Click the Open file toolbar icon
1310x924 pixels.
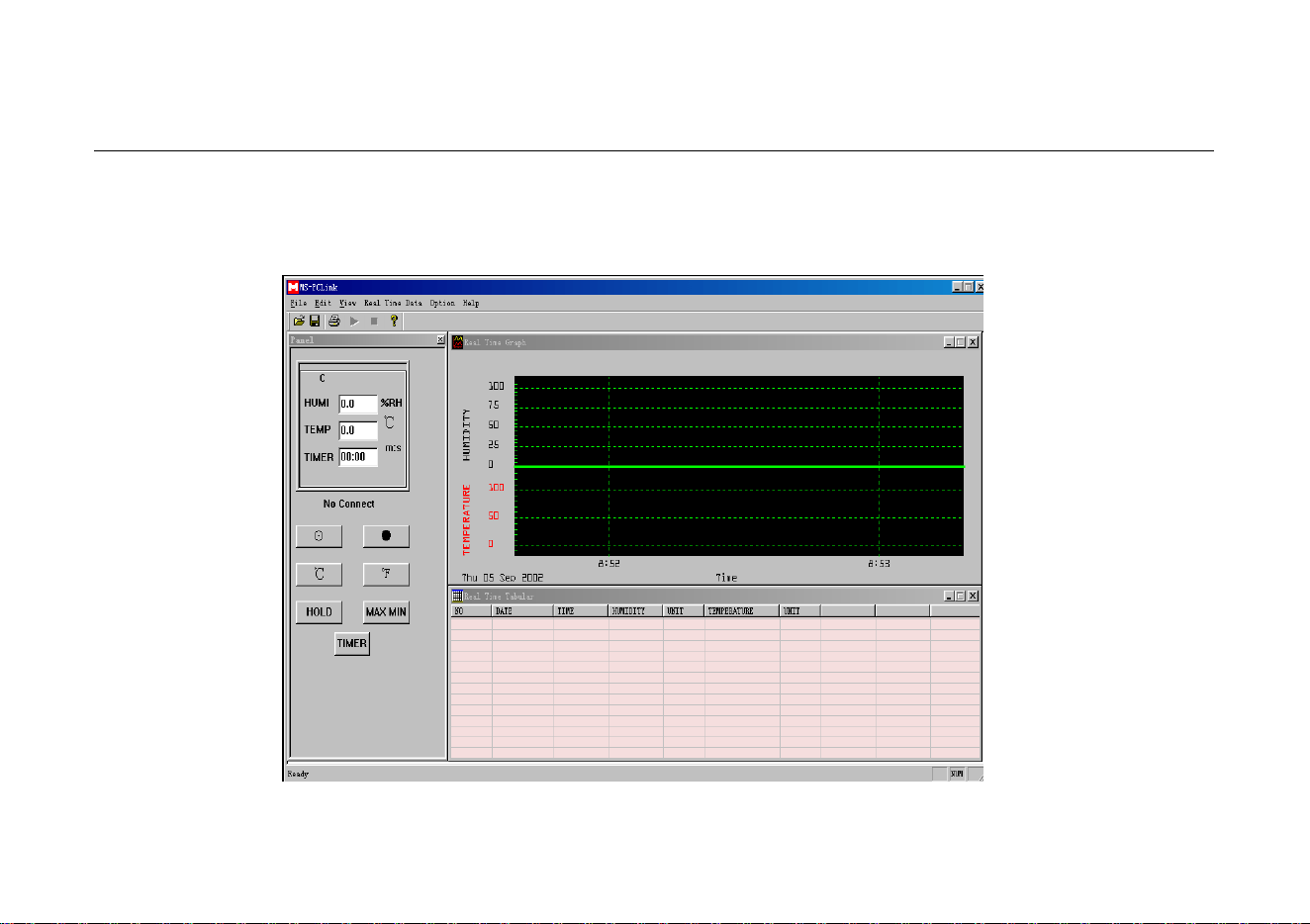click(298, 322)
